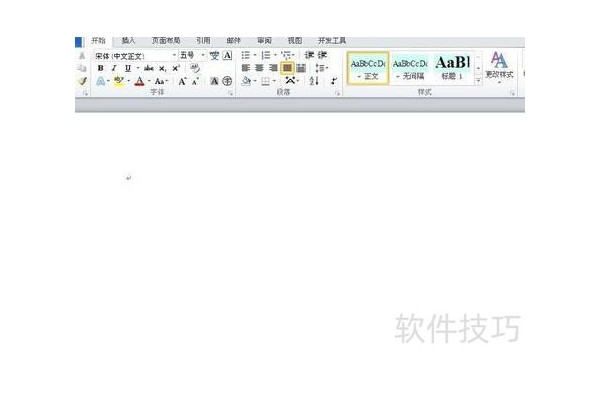Select the 无间隔 style
Image resolution: width=600 pixels, height=400 pixels.
coord(410,68)
